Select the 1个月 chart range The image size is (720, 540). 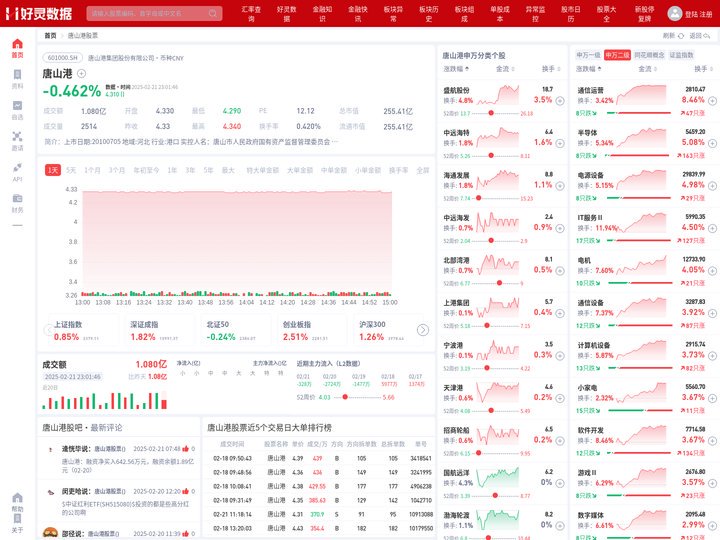[x=92, y=170]
